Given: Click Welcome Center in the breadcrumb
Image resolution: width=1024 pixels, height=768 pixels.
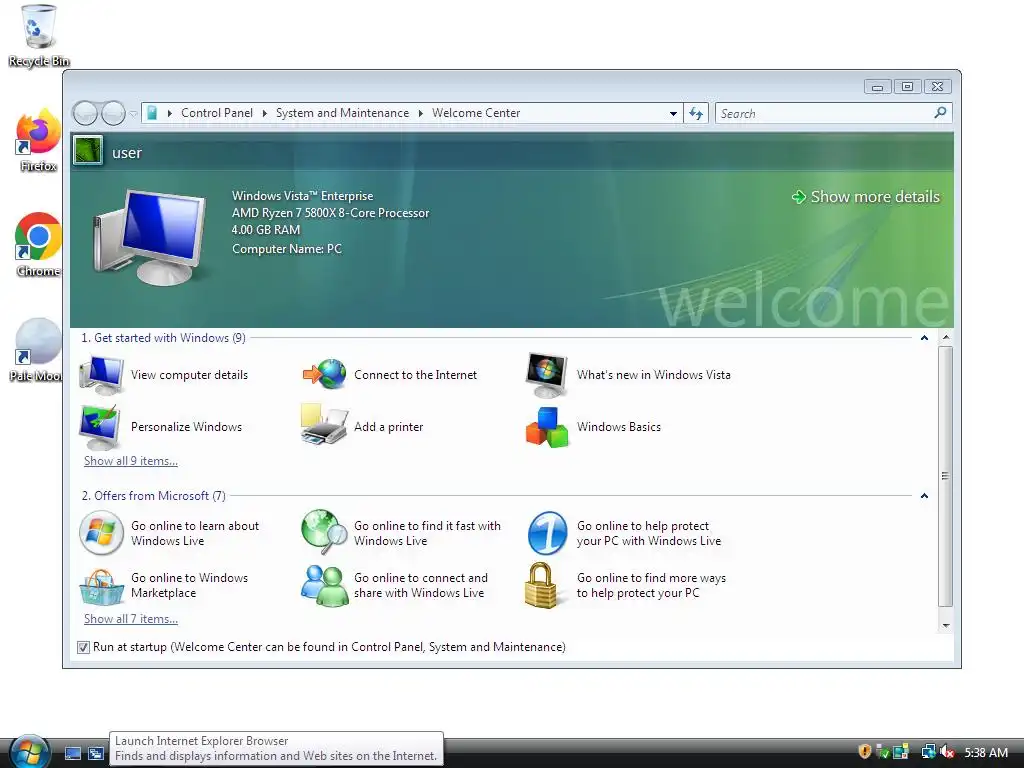Looking at the screenshot, I should [x=476, y=113].
